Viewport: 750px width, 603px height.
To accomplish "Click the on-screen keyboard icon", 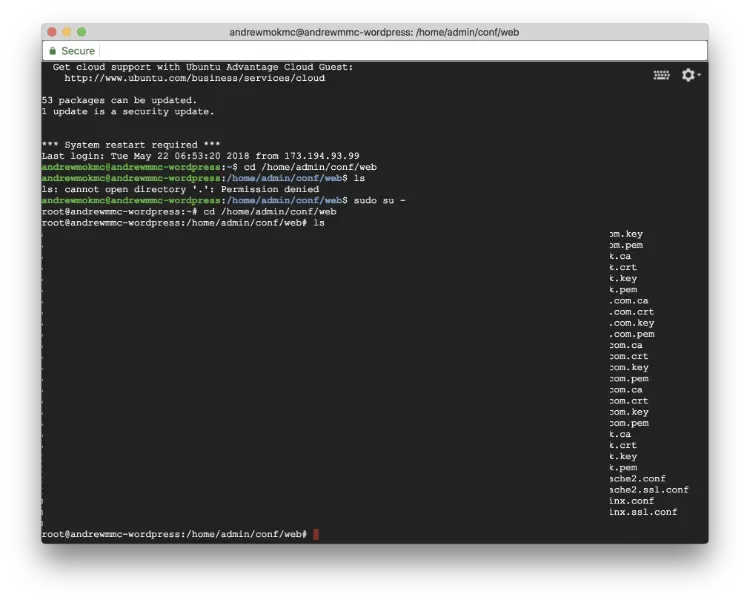I will (661, 75).
